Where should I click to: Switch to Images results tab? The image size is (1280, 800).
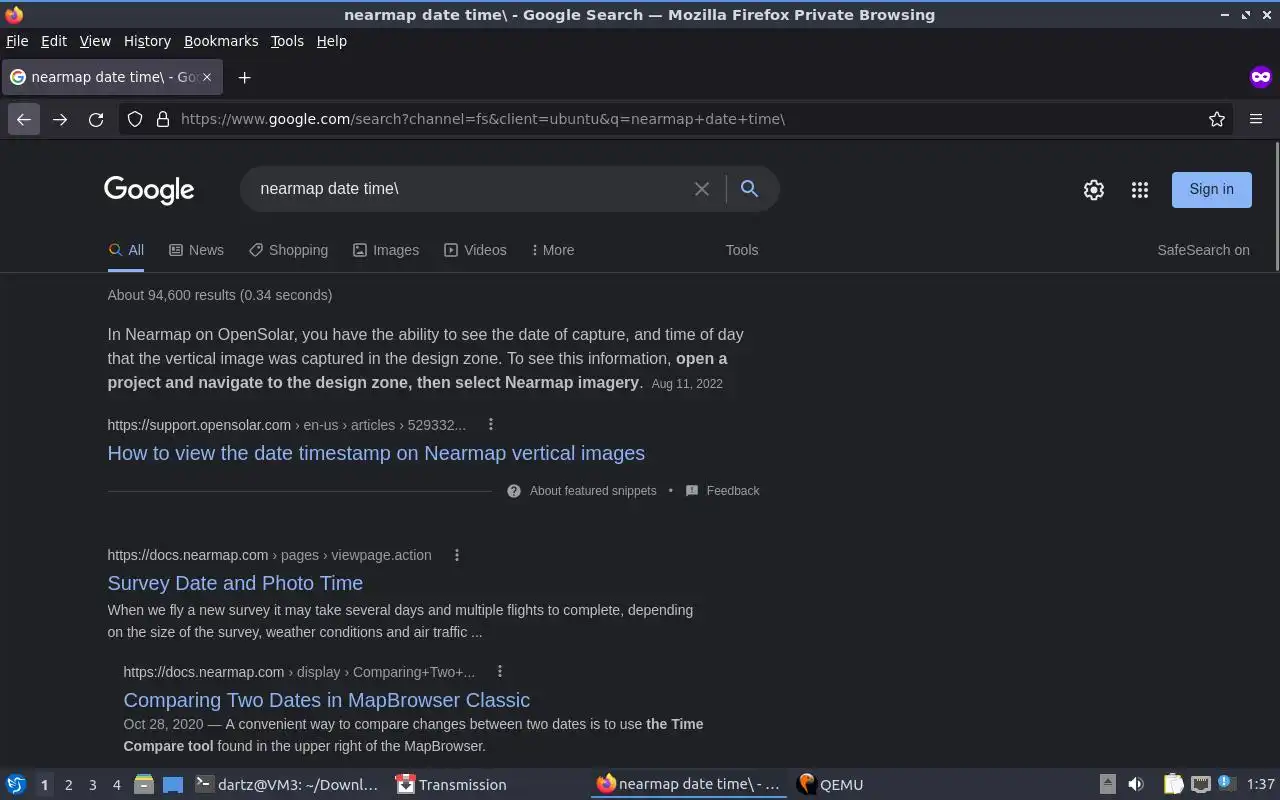point(386,250)
